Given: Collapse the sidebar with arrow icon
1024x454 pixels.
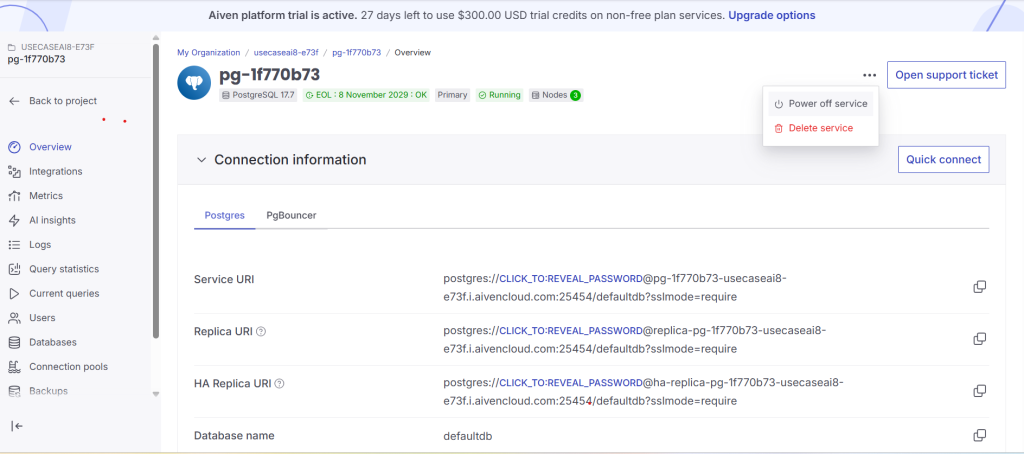Looking at the screenshot, I should [x=17, y=426].
